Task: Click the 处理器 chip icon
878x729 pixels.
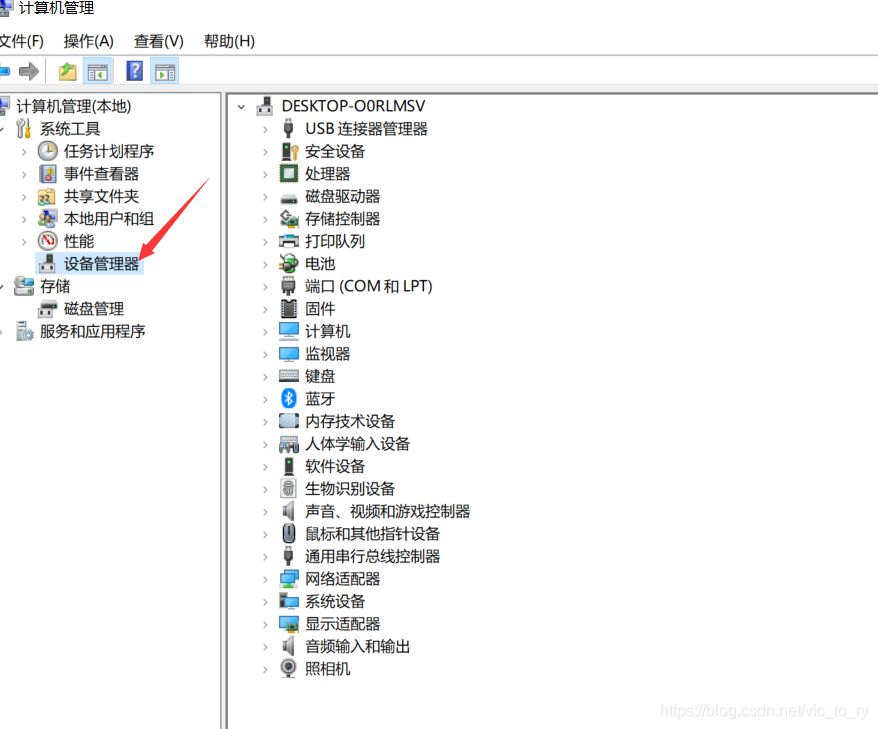Action: click(x=289, y=174)
